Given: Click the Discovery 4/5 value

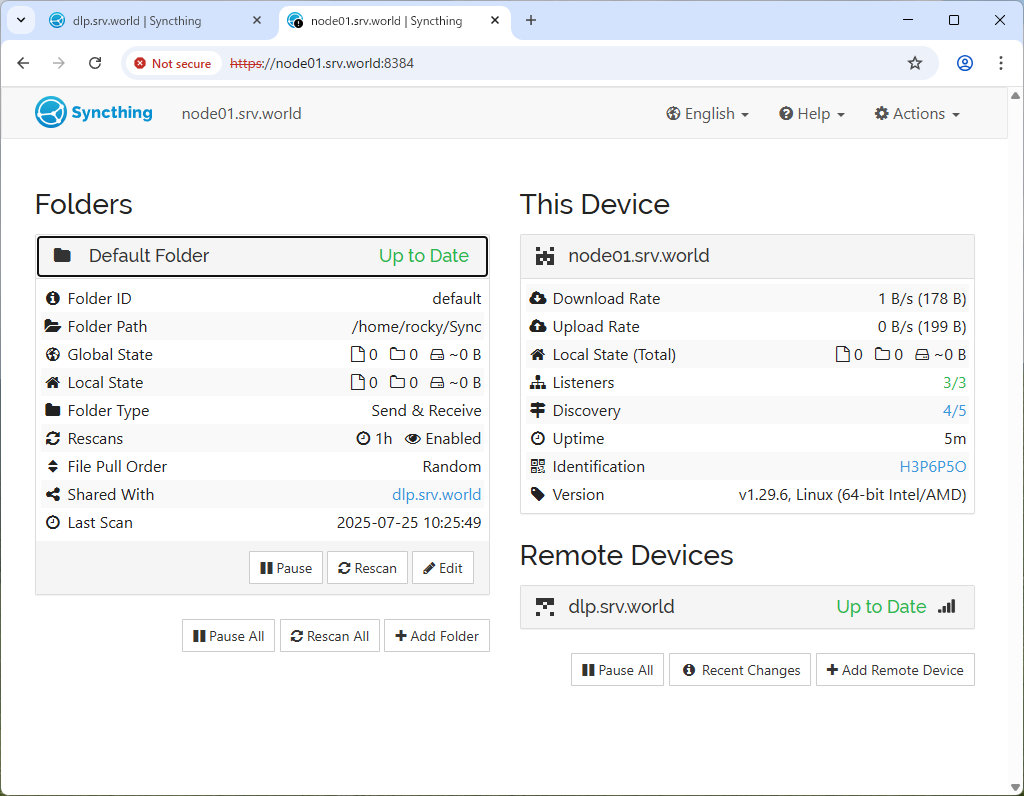Looking at the screenshot, I should point(954,410).
